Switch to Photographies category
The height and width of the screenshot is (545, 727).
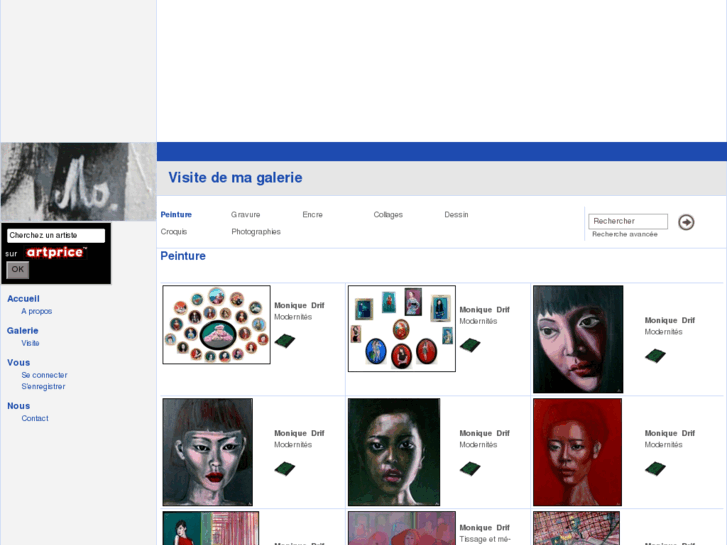(x=256, y=231)
